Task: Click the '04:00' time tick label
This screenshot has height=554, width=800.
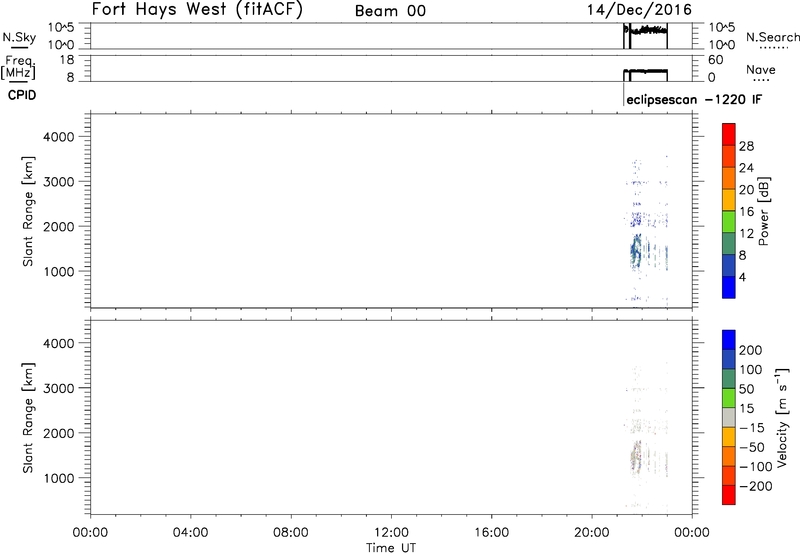Action: click(190, 533)
